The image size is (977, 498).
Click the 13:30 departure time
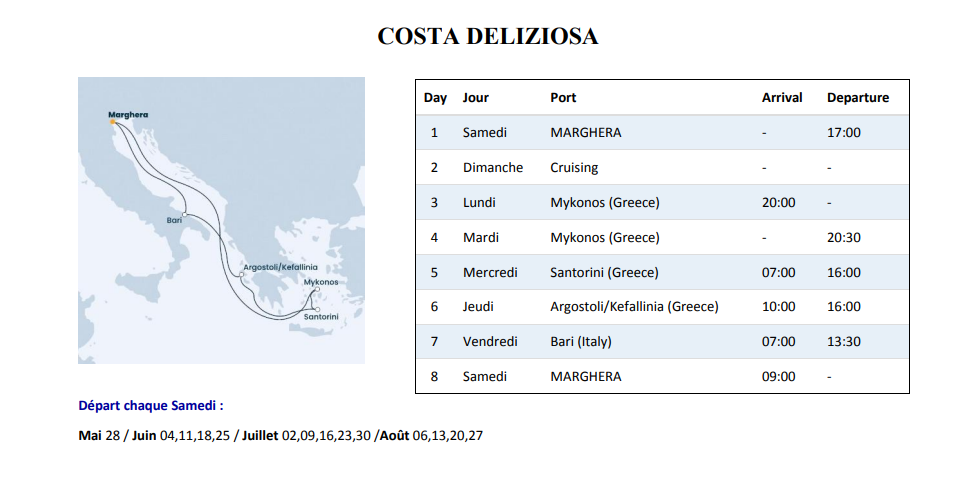point(844,342)
